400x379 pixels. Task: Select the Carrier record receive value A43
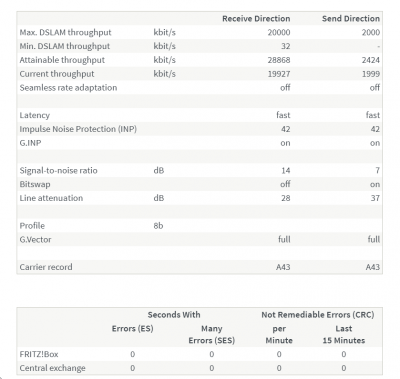[283, 267]
